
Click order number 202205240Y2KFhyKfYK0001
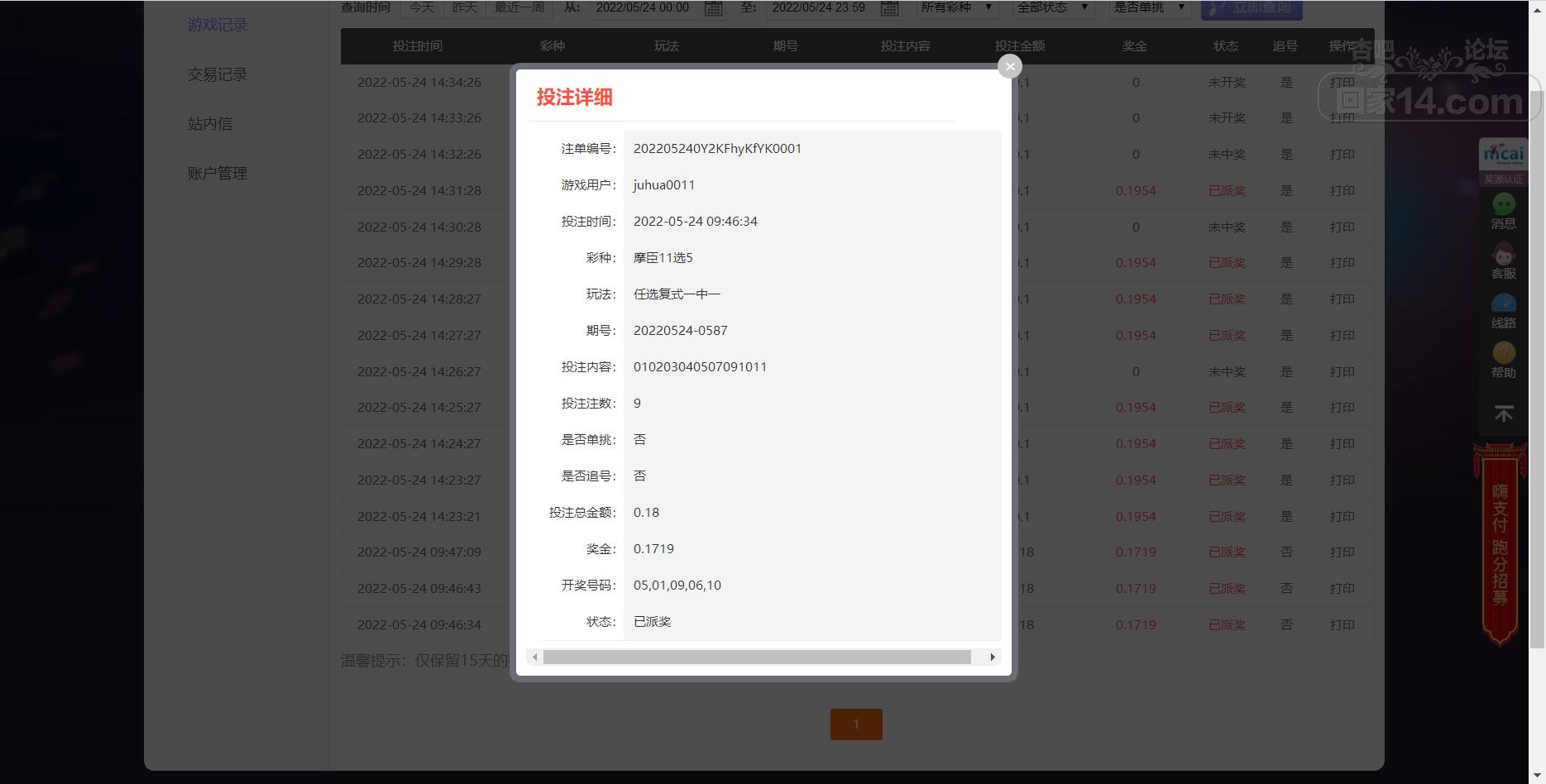(x=717, y=149)
